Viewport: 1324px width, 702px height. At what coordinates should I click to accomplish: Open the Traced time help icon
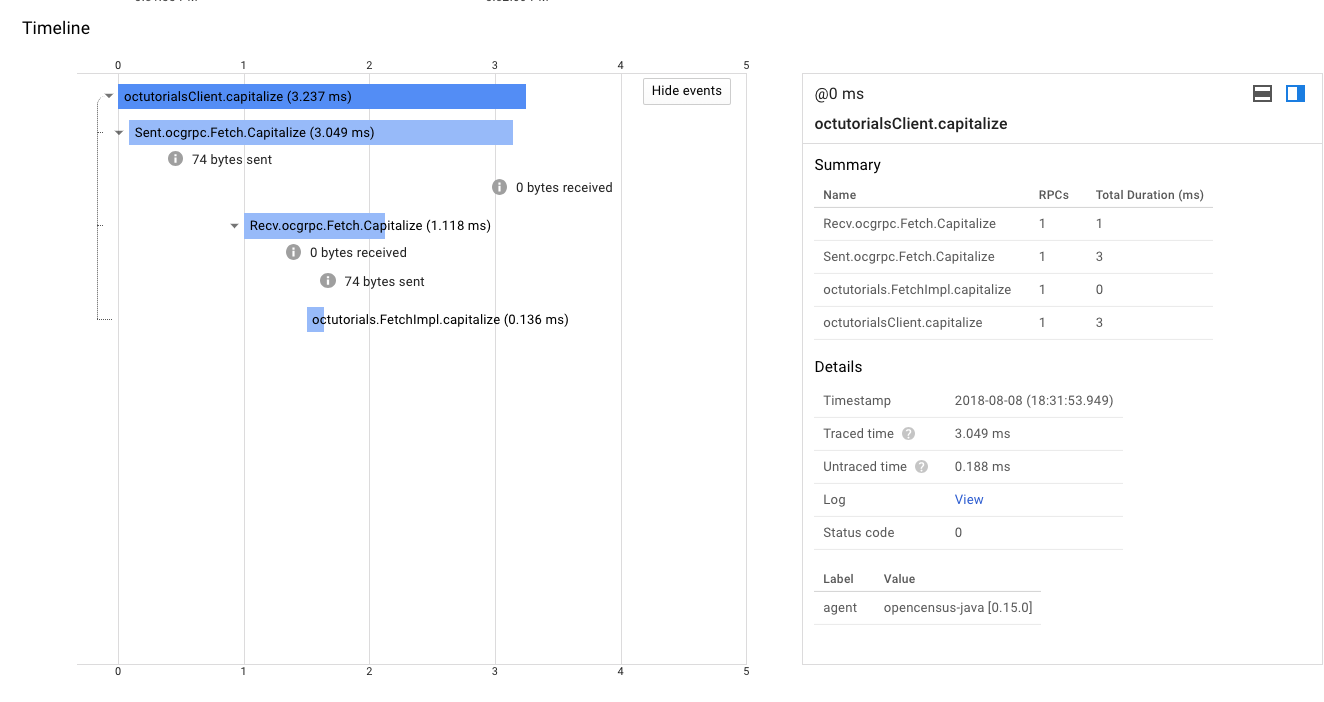[908, 434]
